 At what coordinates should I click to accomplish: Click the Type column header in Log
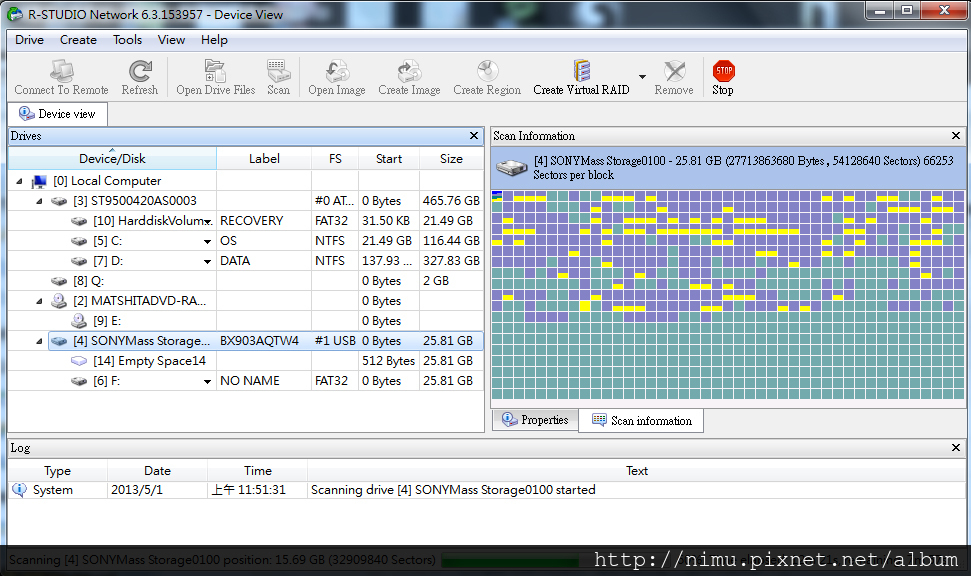(58, 471)
